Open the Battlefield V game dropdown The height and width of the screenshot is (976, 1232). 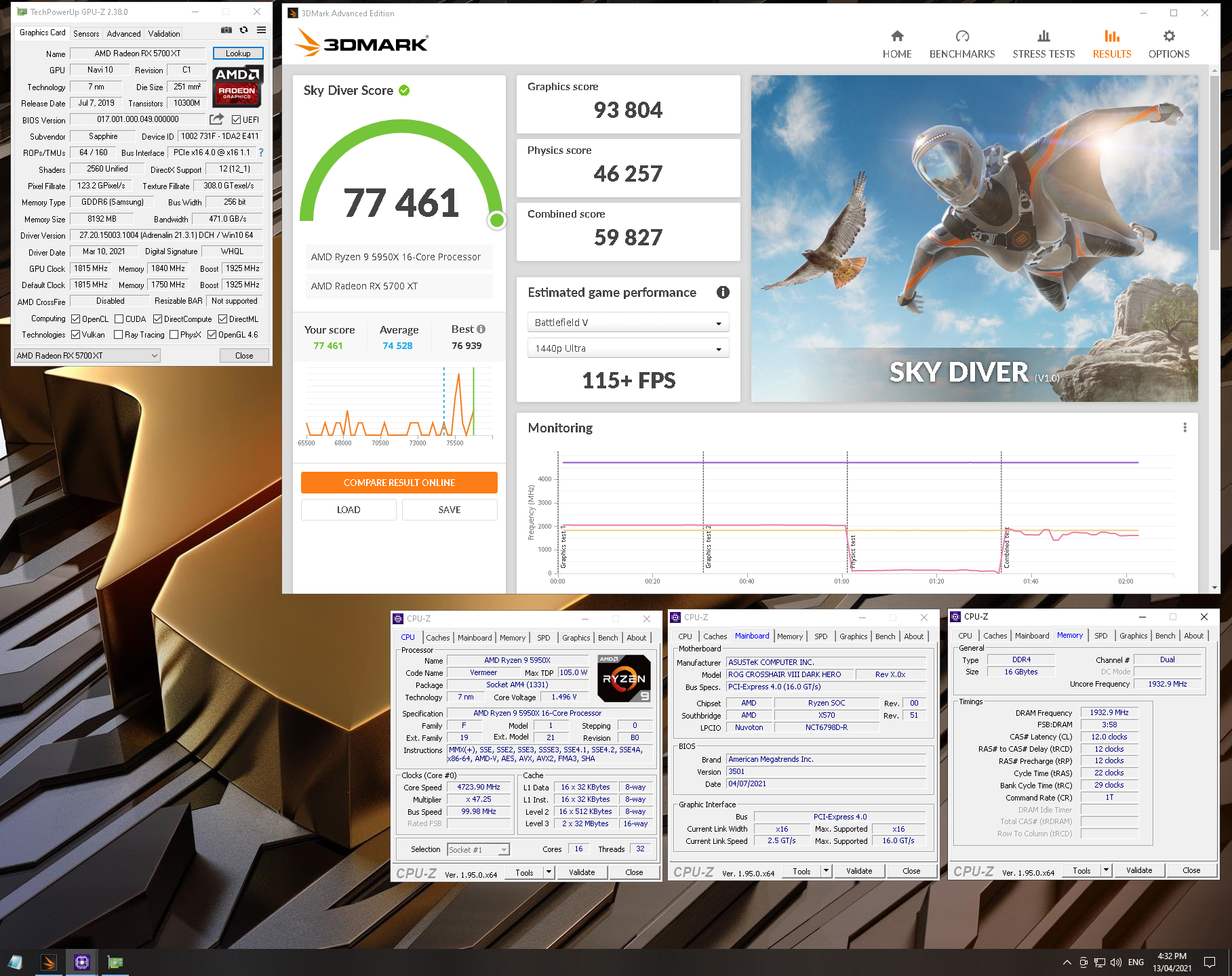[628, 323]
